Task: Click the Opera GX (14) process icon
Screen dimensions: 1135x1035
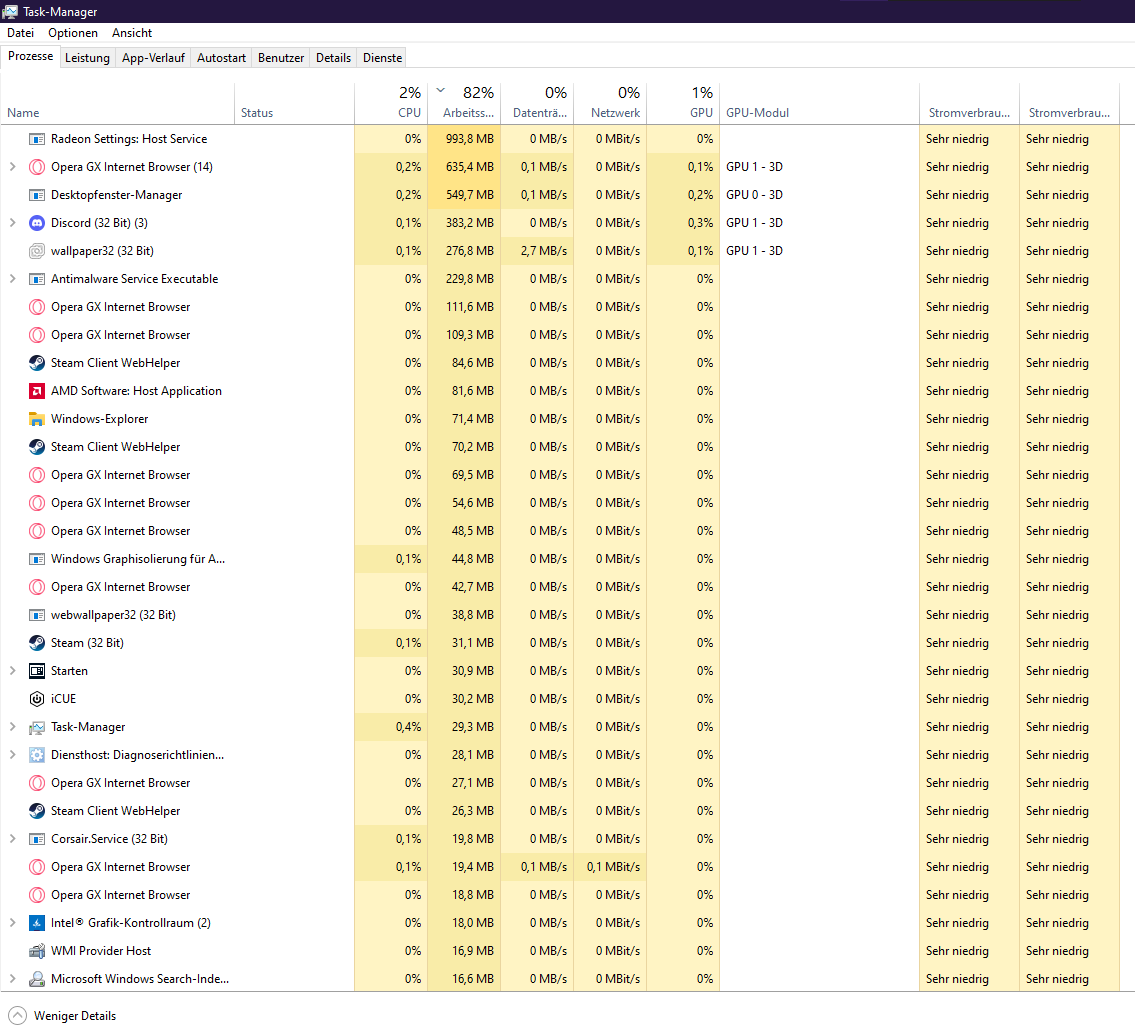Action: pyautogui.click(x=37, y=167)
